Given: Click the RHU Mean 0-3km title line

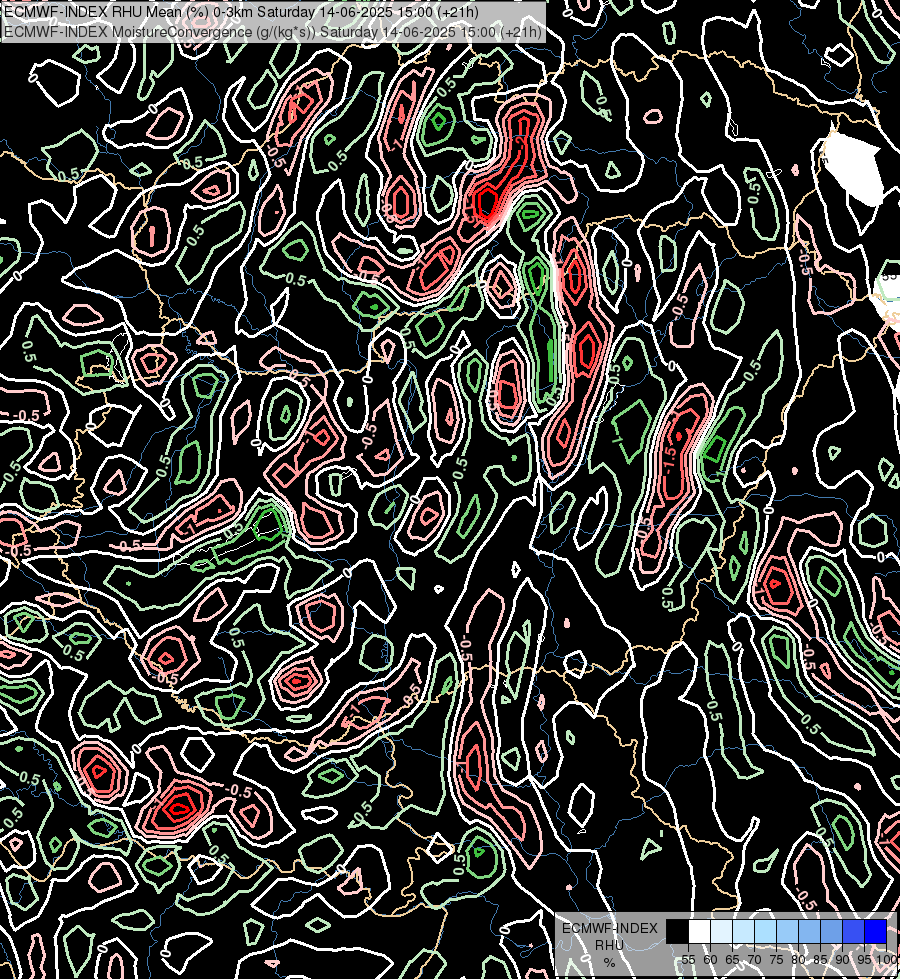Looking at the screenshot, I should click(241, 12).
